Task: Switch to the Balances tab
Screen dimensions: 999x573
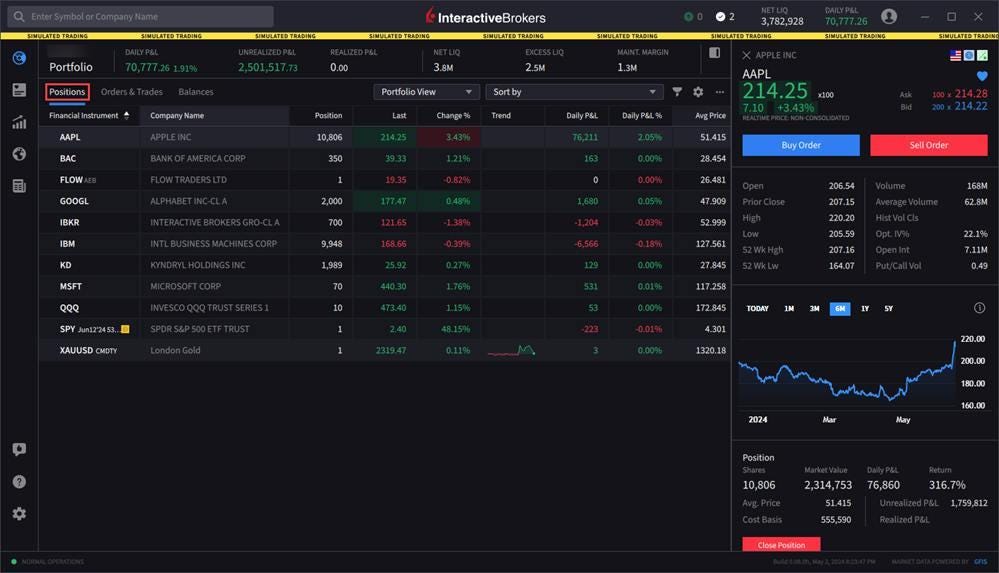Action: 196,92
